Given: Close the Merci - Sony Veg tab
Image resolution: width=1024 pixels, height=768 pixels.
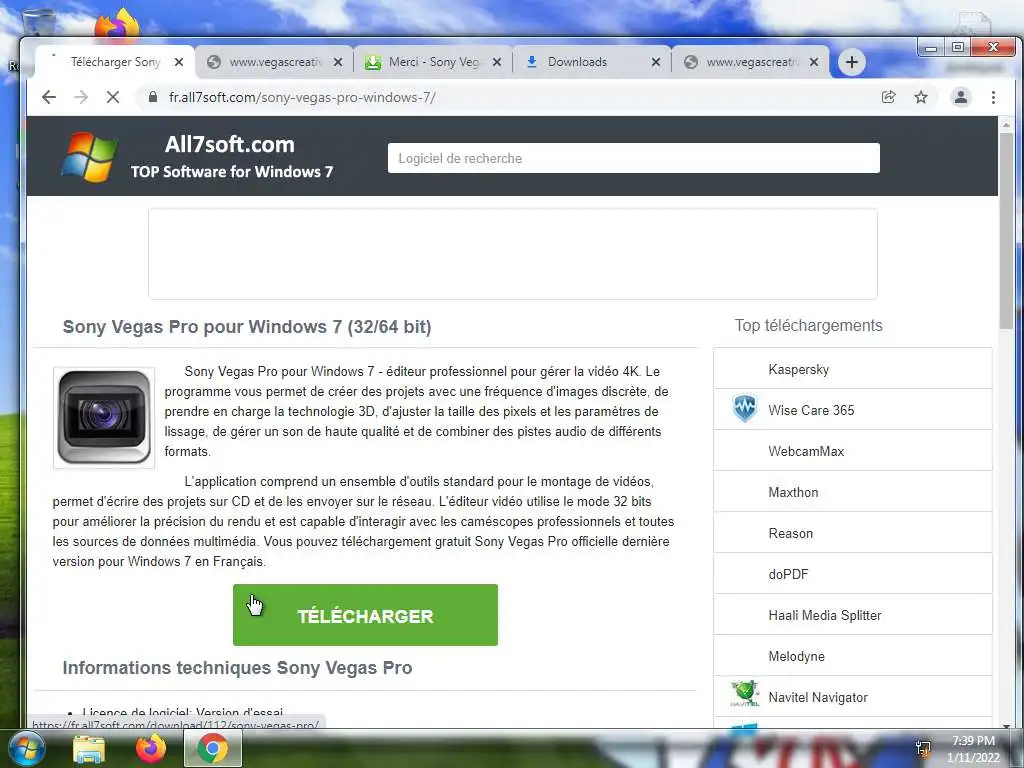Looking at the screenshot, I should tap(497, 62).
